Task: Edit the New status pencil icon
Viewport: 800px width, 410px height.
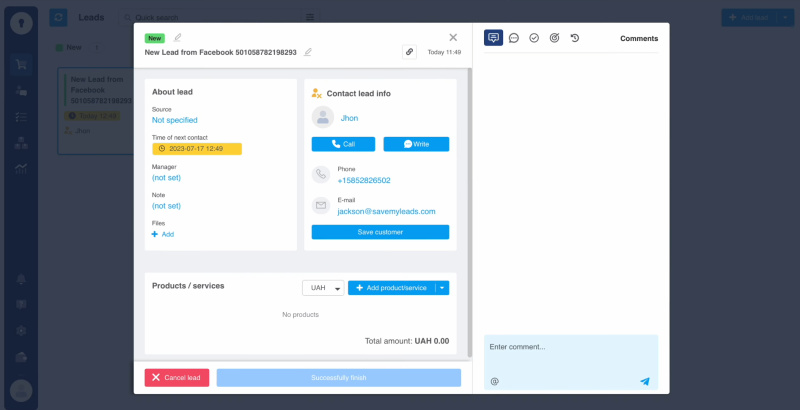Action: click(x=178, y=38)
